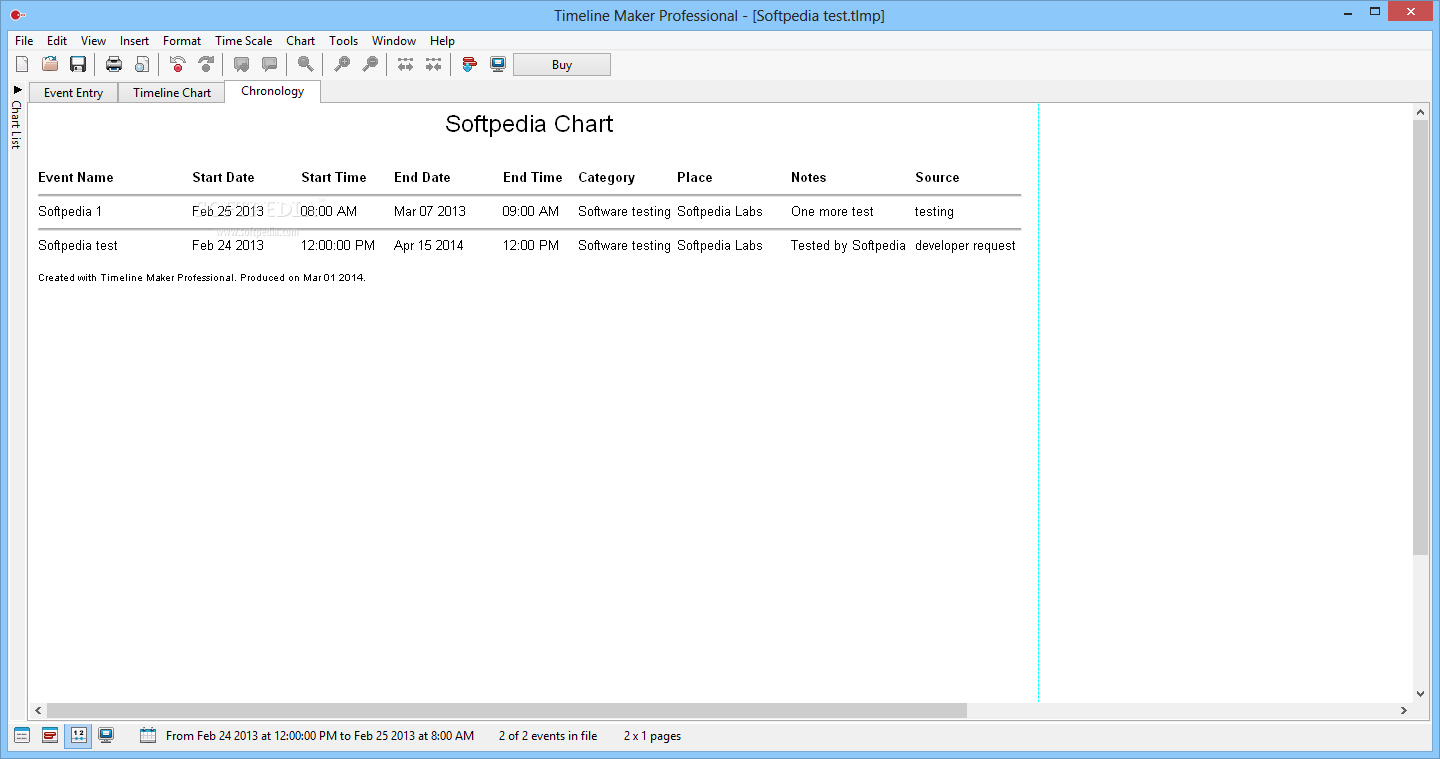Click the 'Category' column header
Viewport: 1440px width, 759px height.
pos(606,177)
